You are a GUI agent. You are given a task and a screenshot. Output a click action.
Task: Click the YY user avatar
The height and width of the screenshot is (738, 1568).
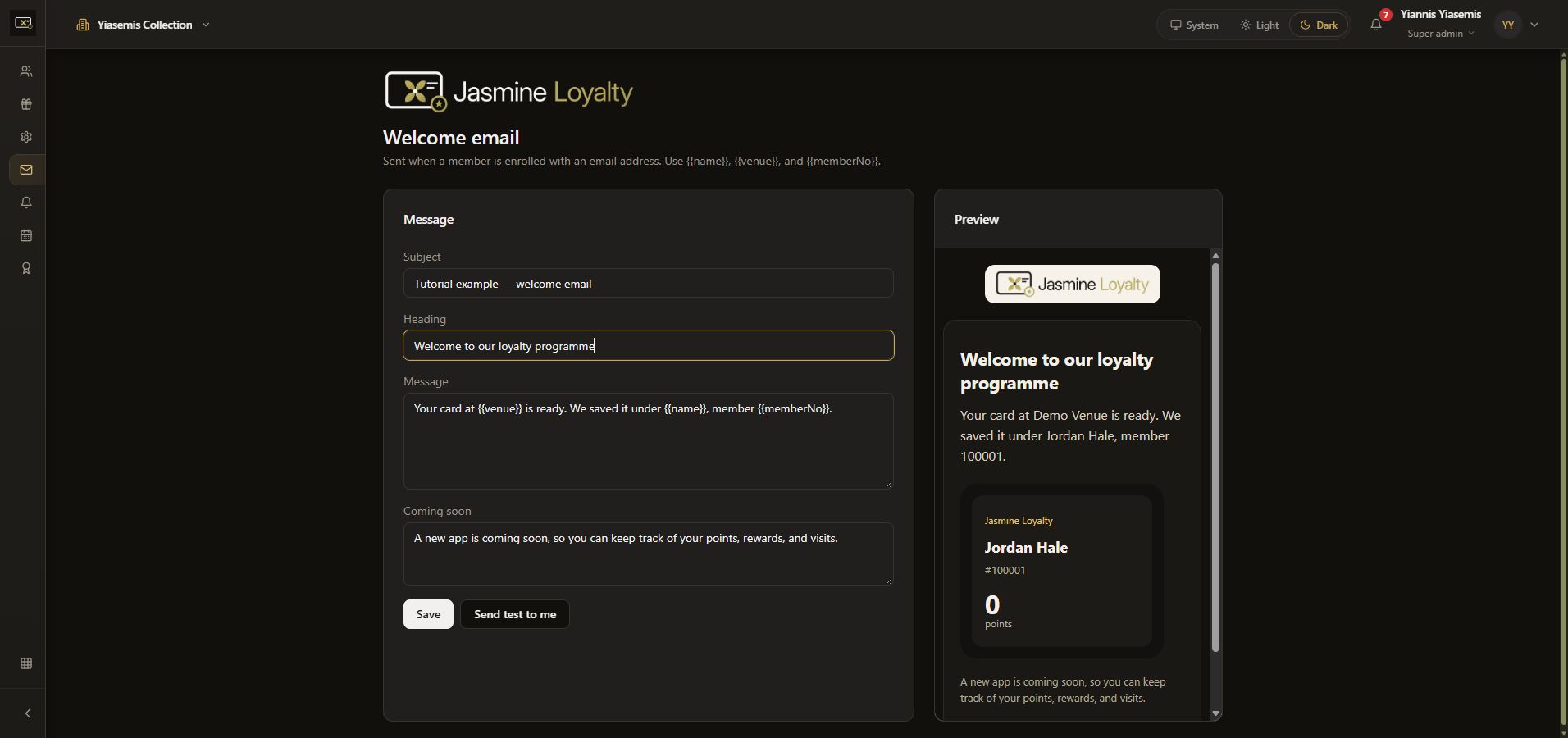point(1507,25)
